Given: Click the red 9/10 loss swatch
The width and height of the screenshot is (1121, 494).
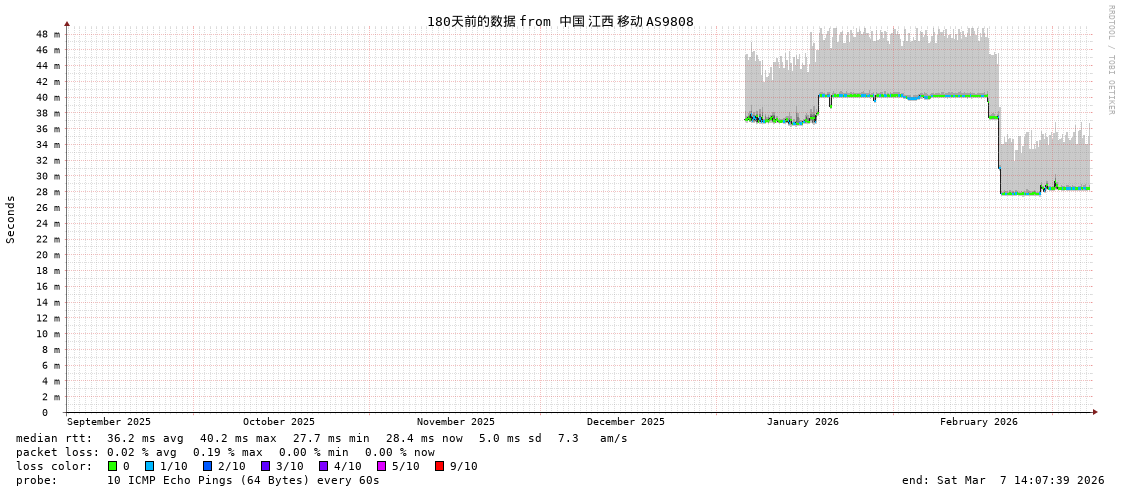Looking at the screenshot, I should coord(439,466).
